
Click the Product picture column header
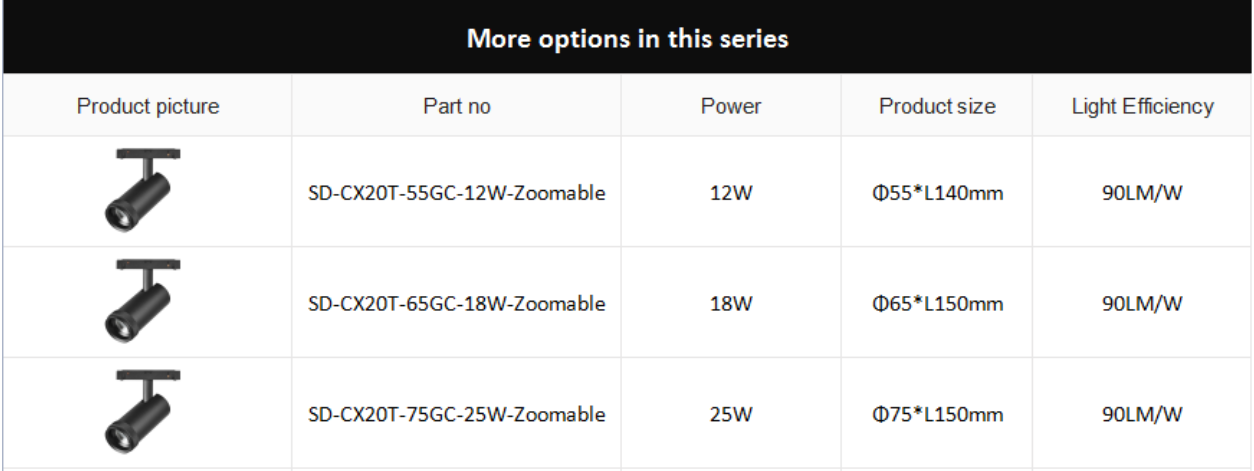[148, 106]
